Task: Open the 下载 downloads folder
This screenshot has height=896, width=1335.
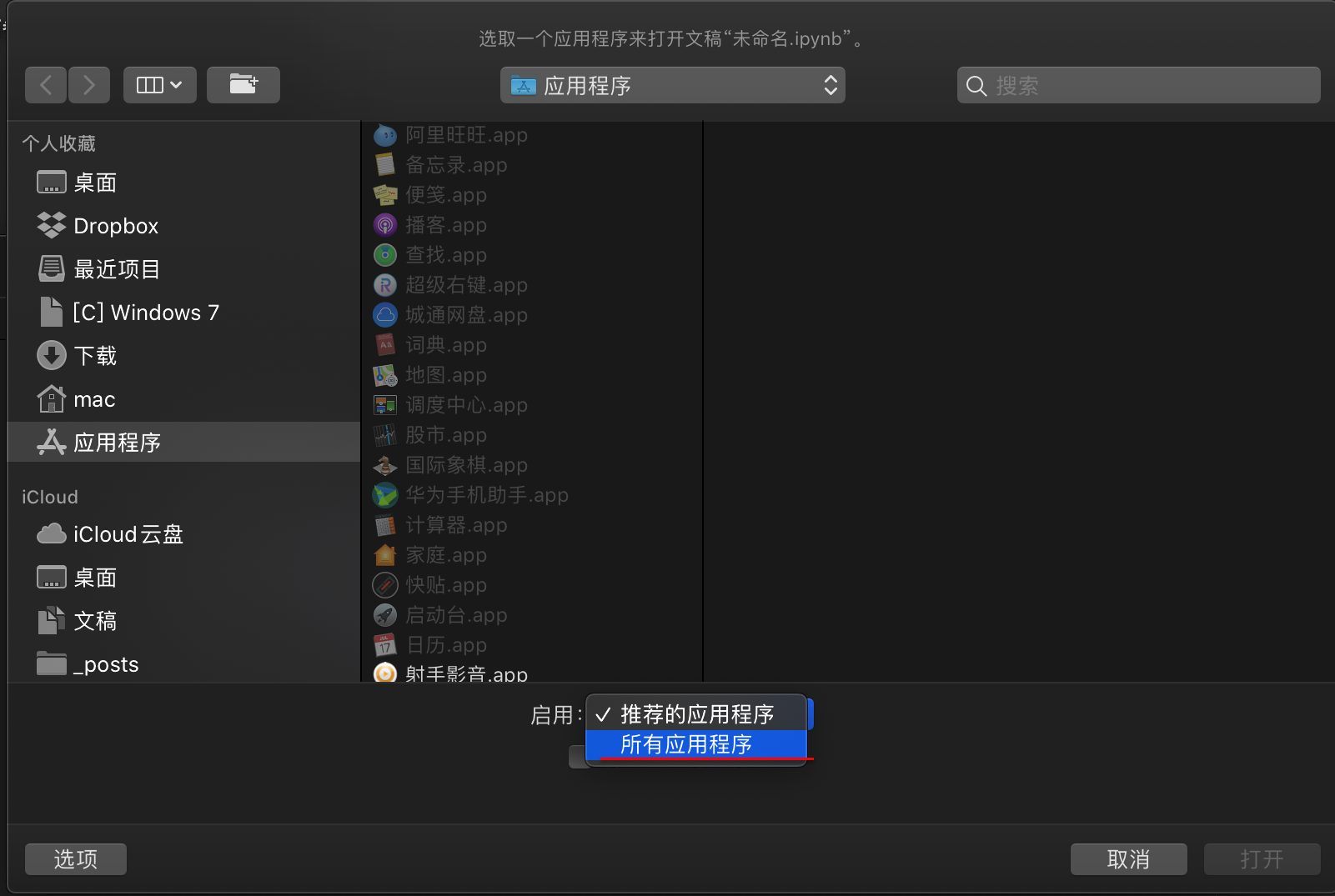Action: (x=95, y=356)
